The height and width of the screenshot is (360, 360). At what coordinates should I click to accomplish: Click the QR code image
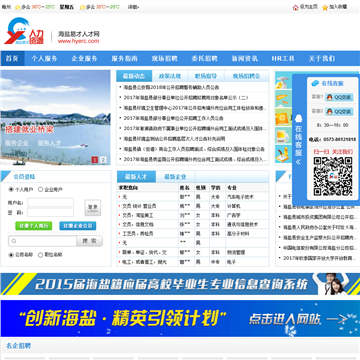coord(333,176)
